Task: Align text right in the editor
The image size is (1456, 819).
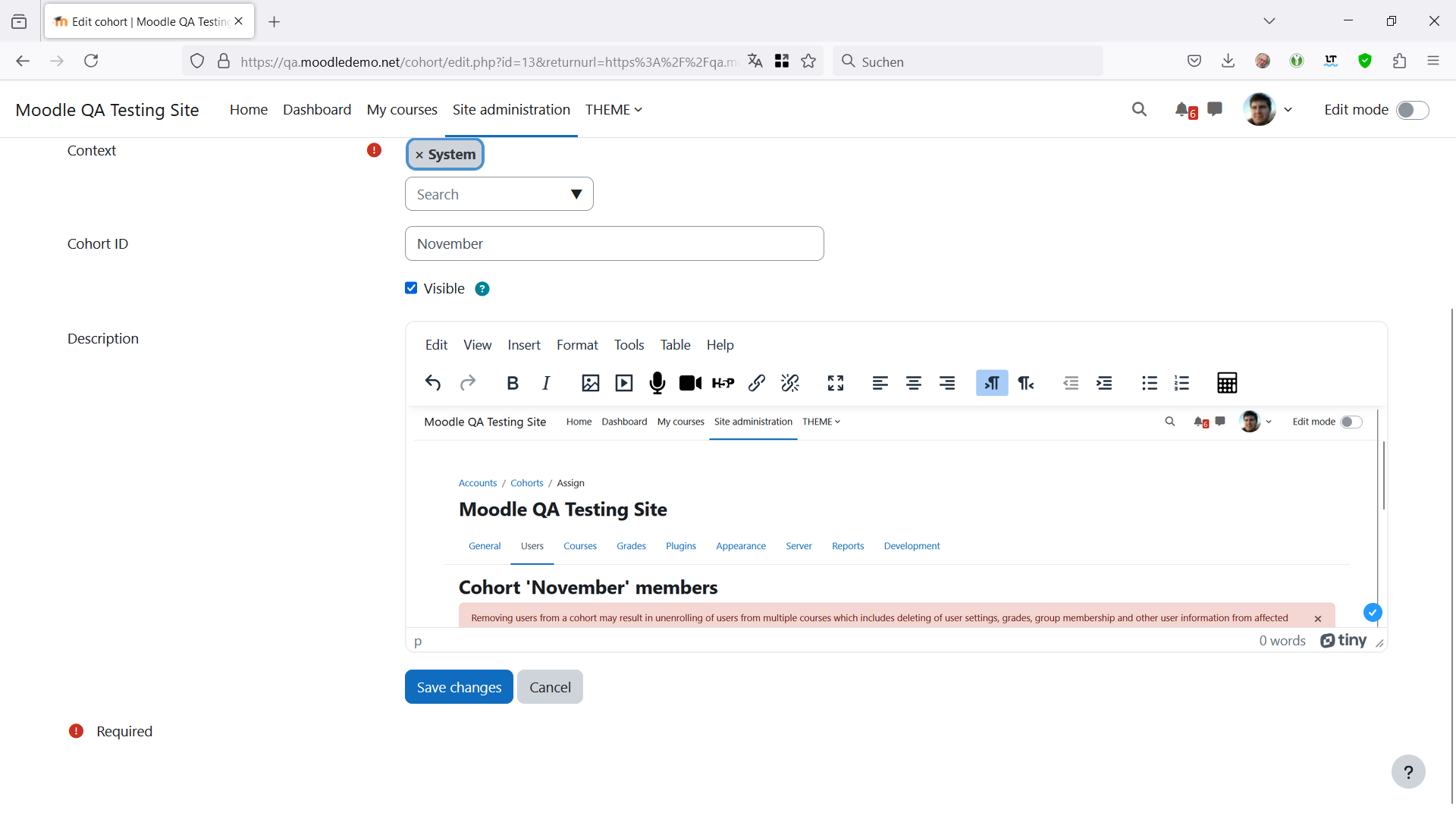Action: coord(947,383)
